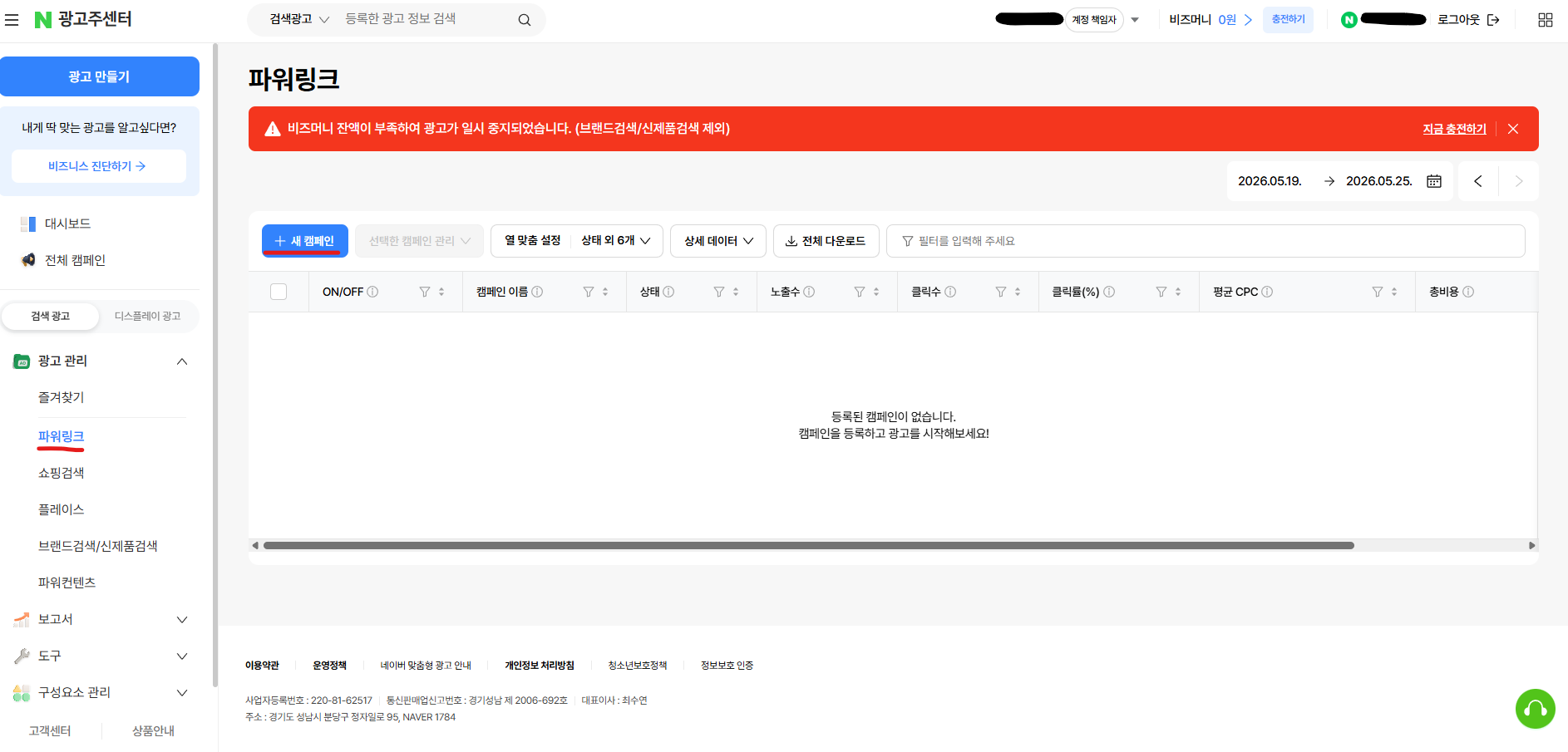
Task: Click the green N profile icon
Action: point(1349,20)
